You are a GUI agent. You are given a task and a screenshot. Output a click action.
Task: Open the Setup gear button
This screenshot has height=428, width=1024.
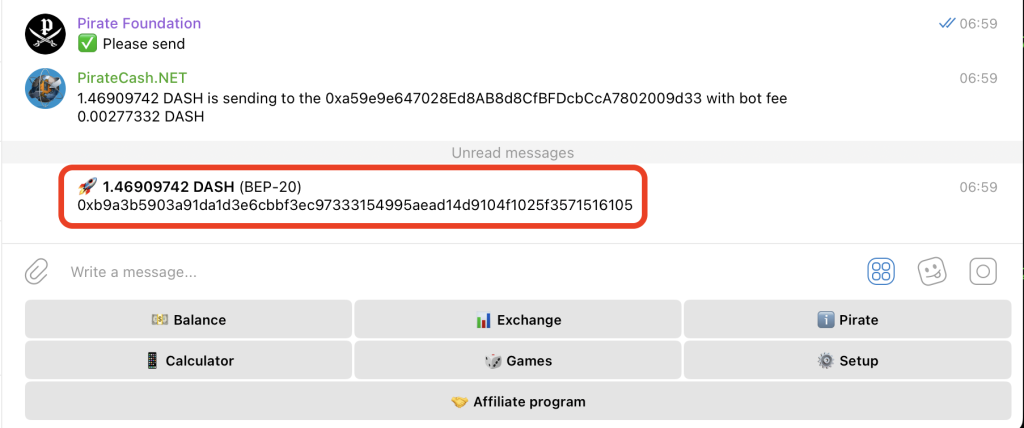click(x=847, y=361)
